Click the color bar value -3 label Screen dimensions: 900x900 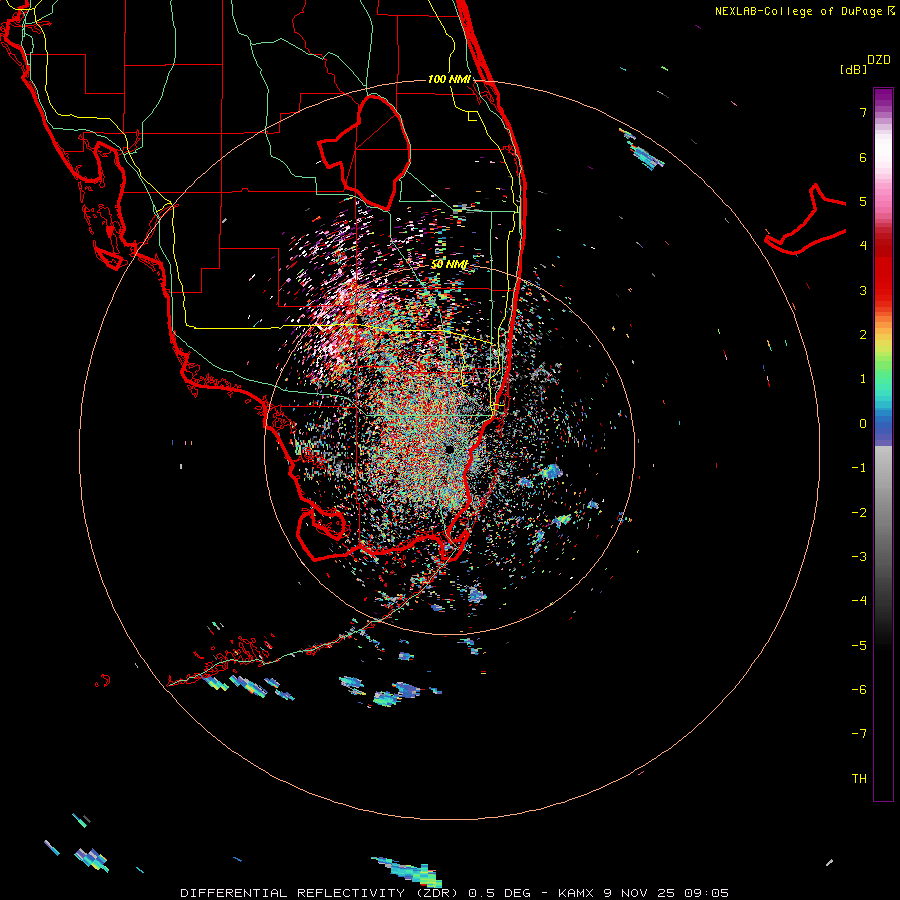click(x=859, y=556)
